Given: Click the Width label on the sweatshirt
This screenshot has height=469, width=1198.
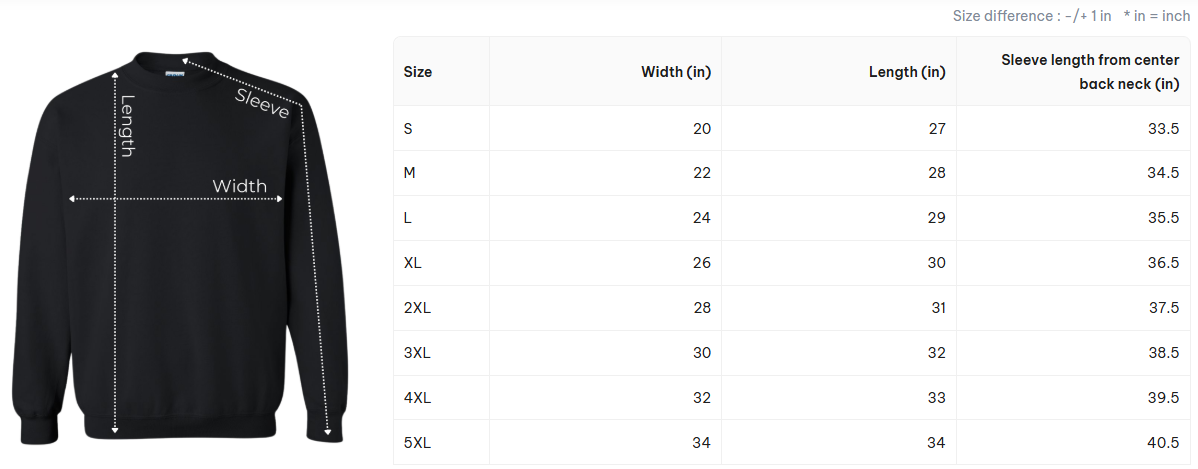Looking at the screenshot, I should [x=239, y=186].
